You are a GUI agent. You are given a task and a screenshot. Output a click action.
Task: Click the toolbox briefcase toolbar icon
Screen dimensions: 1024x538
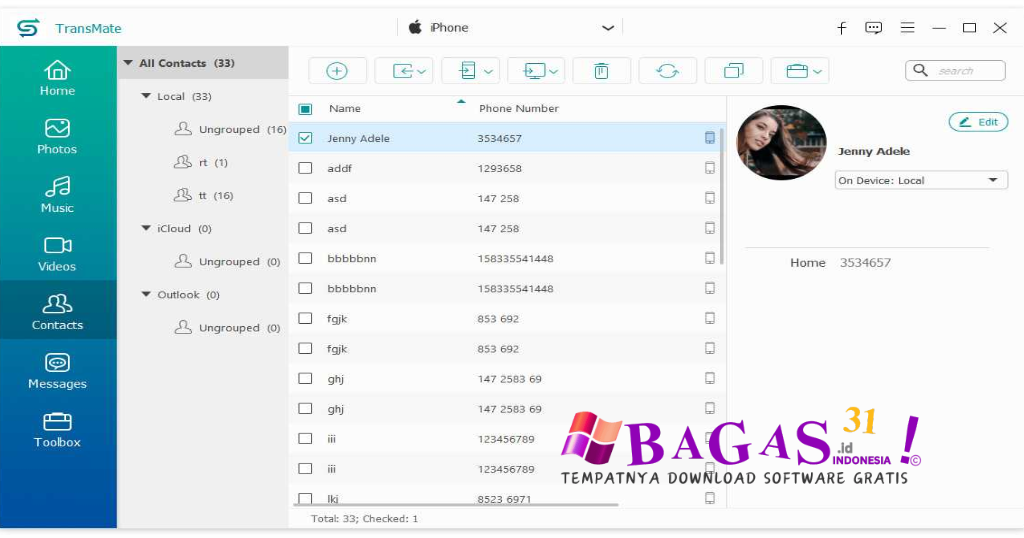pyautogui.click(x=797, y=71)
